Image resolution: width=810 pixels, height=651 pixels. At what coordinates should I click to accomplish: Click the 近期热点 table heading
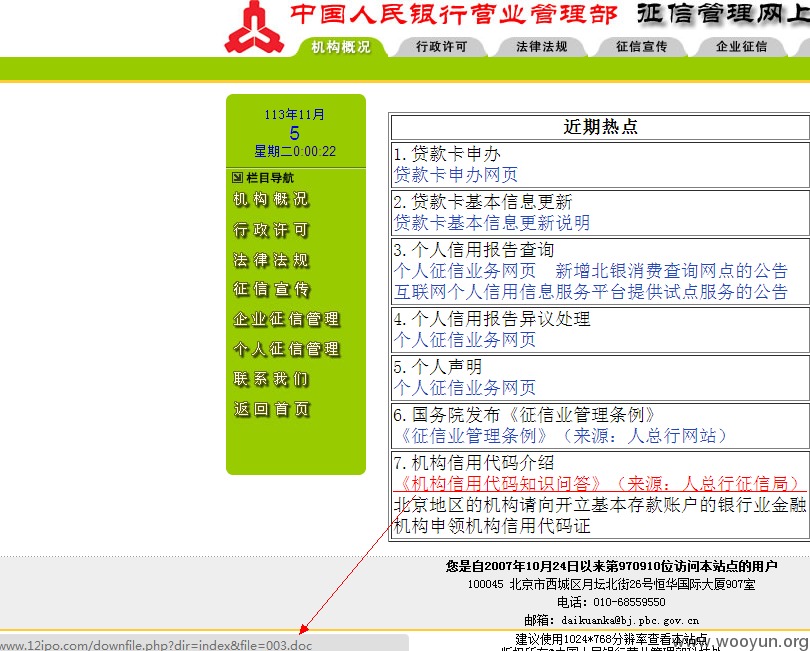tap(600, 127)
